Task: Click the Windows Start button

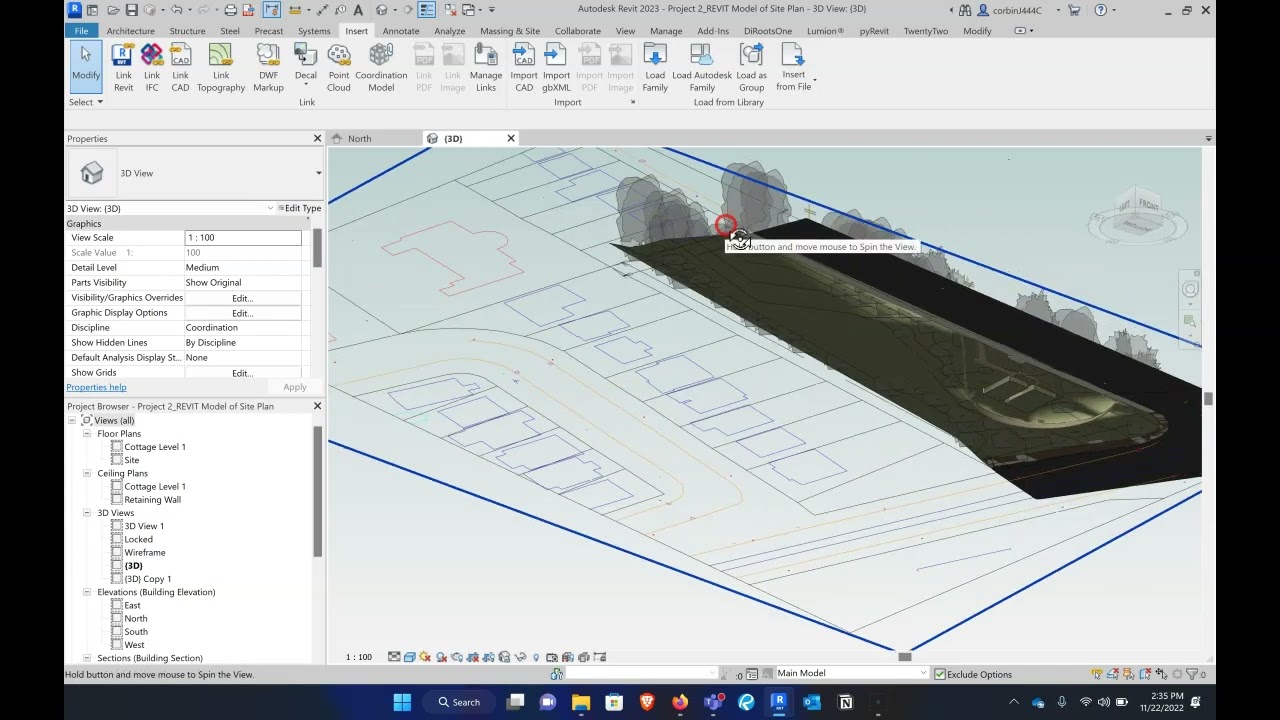Action: [402, 702]
